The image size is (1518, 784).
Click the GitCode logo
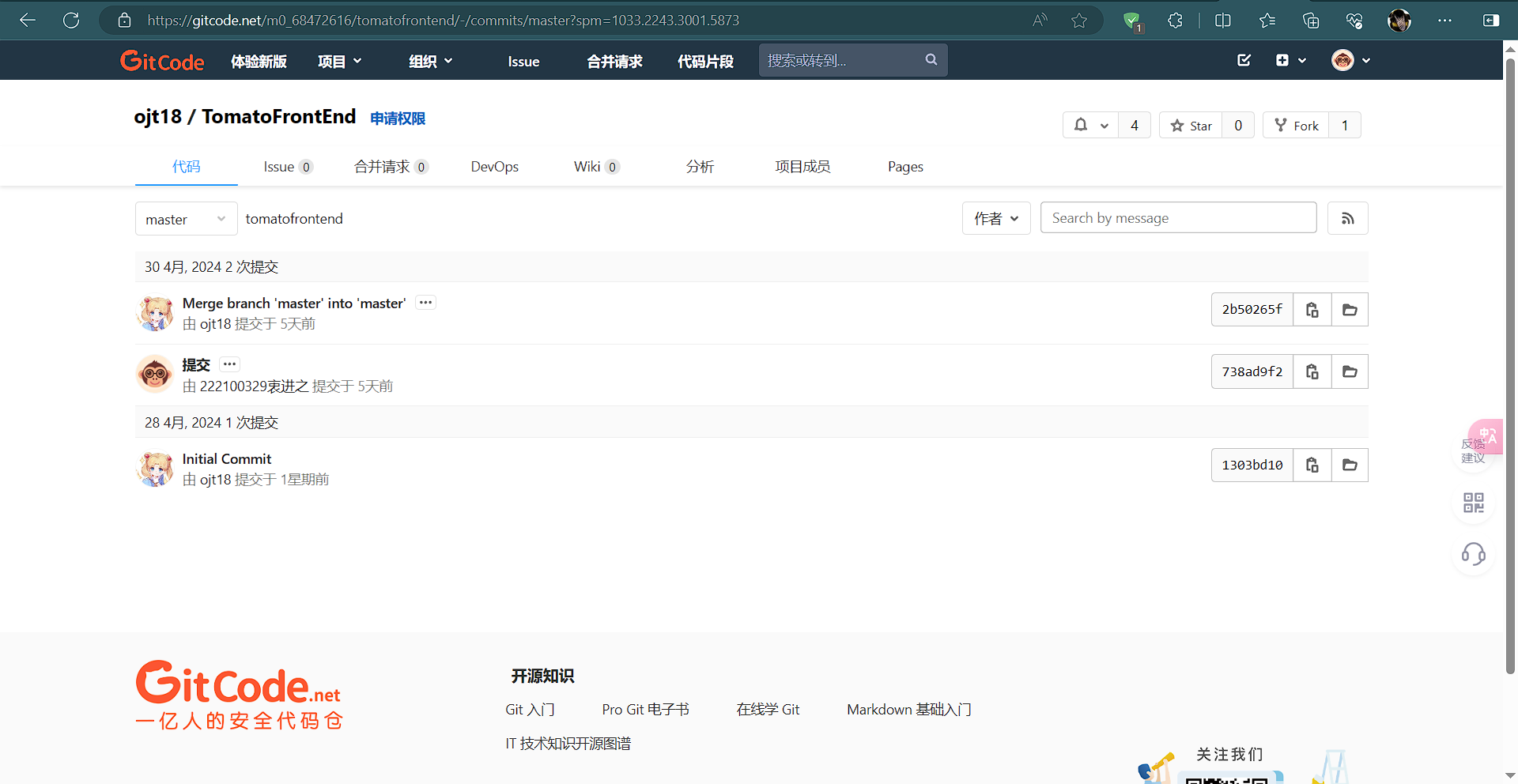tap(162, 60)
